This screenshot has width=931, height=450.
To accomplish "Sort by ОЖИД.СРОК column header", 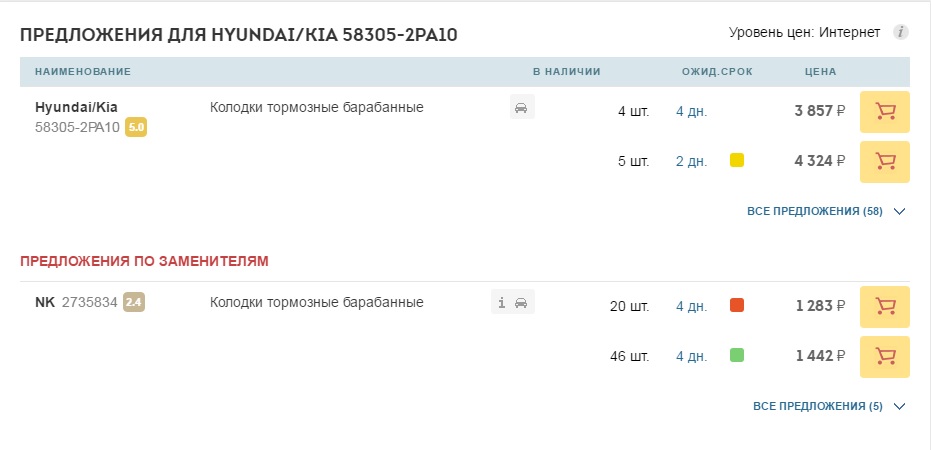I will pyautogui.click(x=716, y=72).
